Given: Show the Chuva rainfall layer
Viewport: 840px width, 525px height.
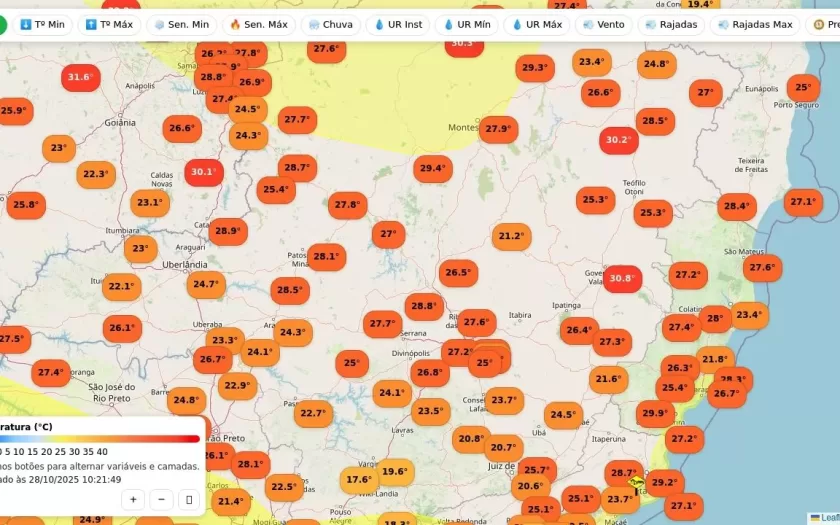Looking at the screenshot, I should (330, 24).
